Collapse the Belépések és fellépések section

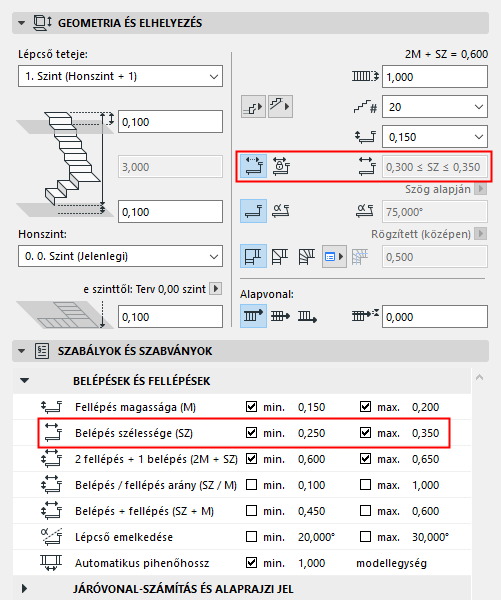(x=24, y=381)
